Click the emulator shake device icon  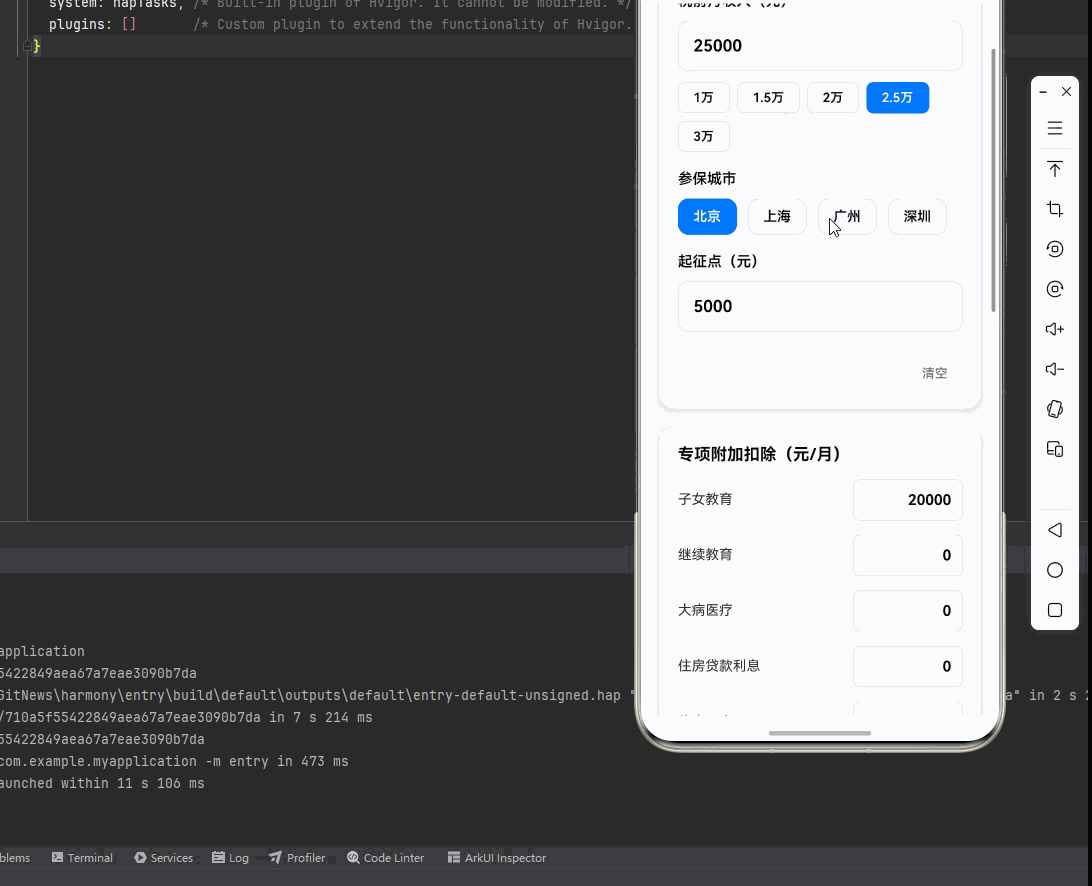pos(1054,409)
